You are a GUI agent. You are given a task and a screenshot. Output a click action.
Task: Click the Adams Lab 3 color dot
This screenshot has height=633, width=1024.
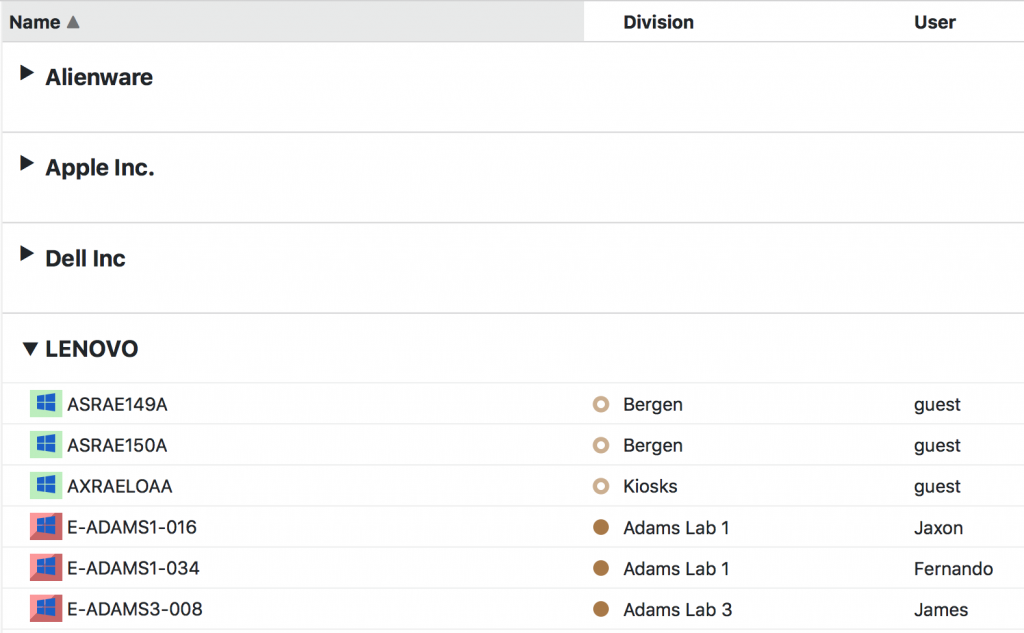click(601, 609)
